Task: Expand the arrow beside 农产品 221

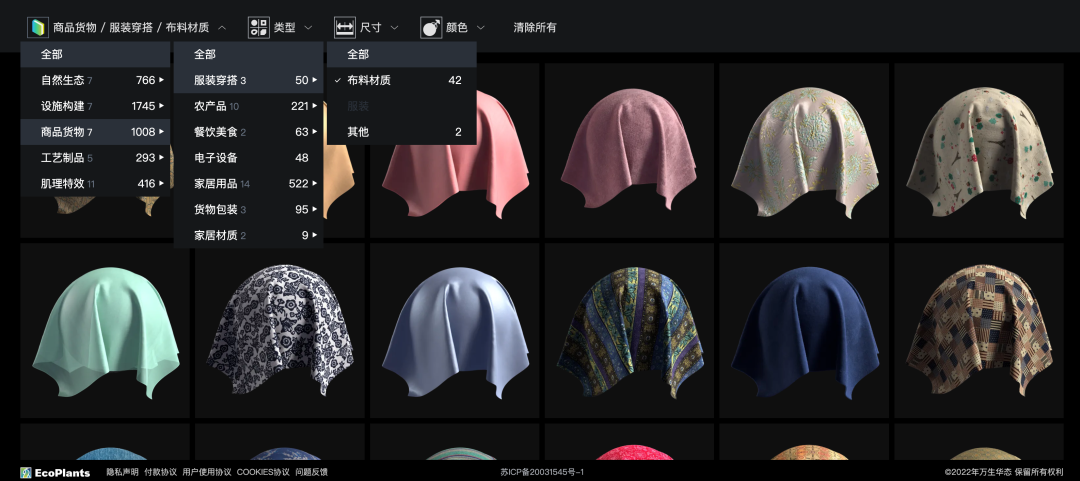Action: (315, 106)
